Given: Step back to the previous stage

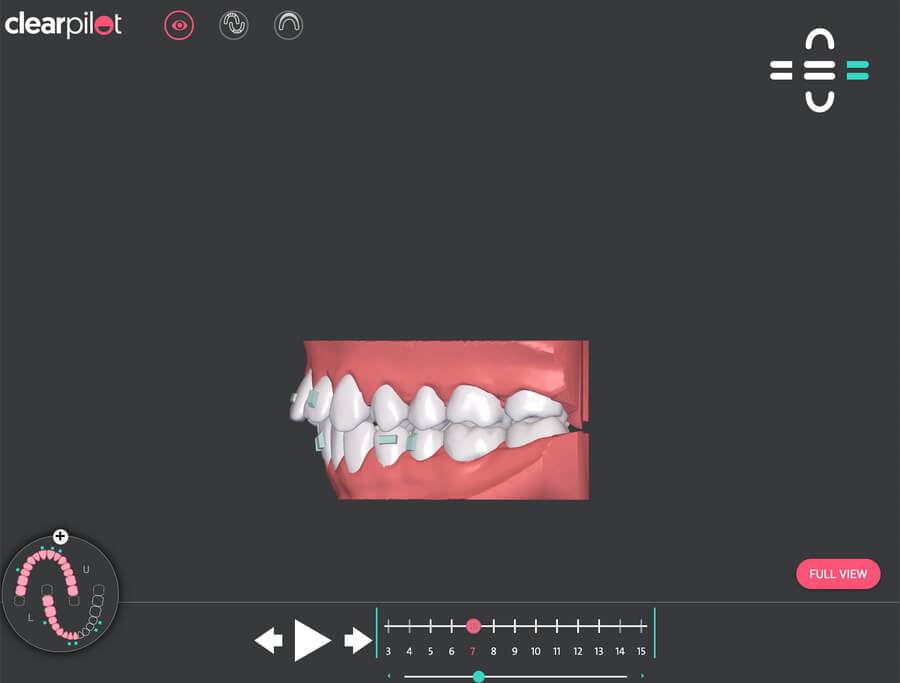Looking at the screenshot, I should coord(268,640).
